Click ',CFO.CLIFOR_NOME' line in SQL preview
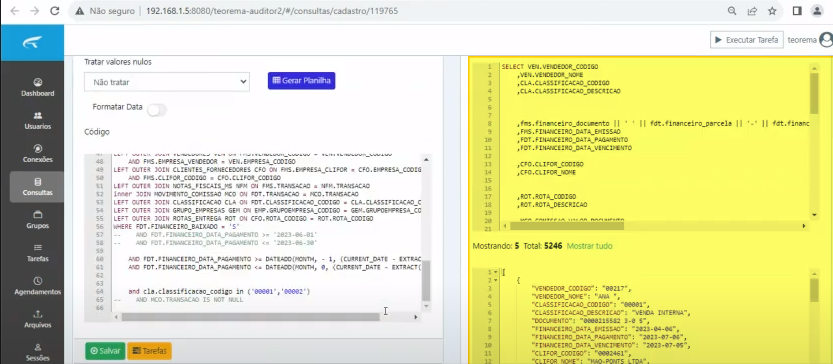This screenshot has width=833, height=364. 547,173
